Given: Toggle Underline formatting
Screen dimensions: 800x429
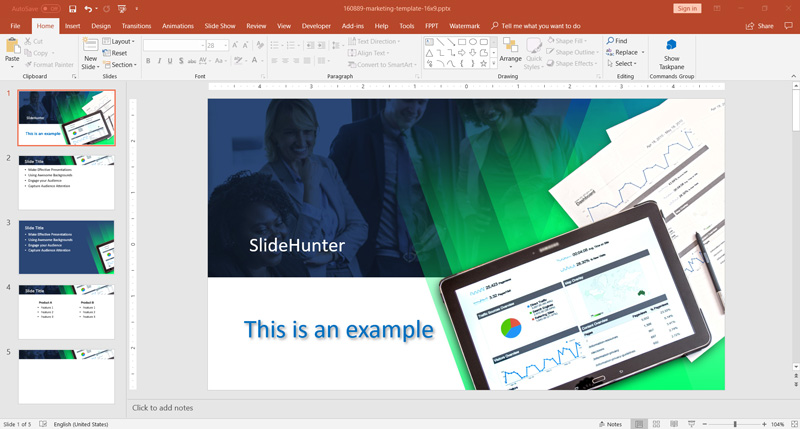Looking at the screenshot, I should coord(170,61).
